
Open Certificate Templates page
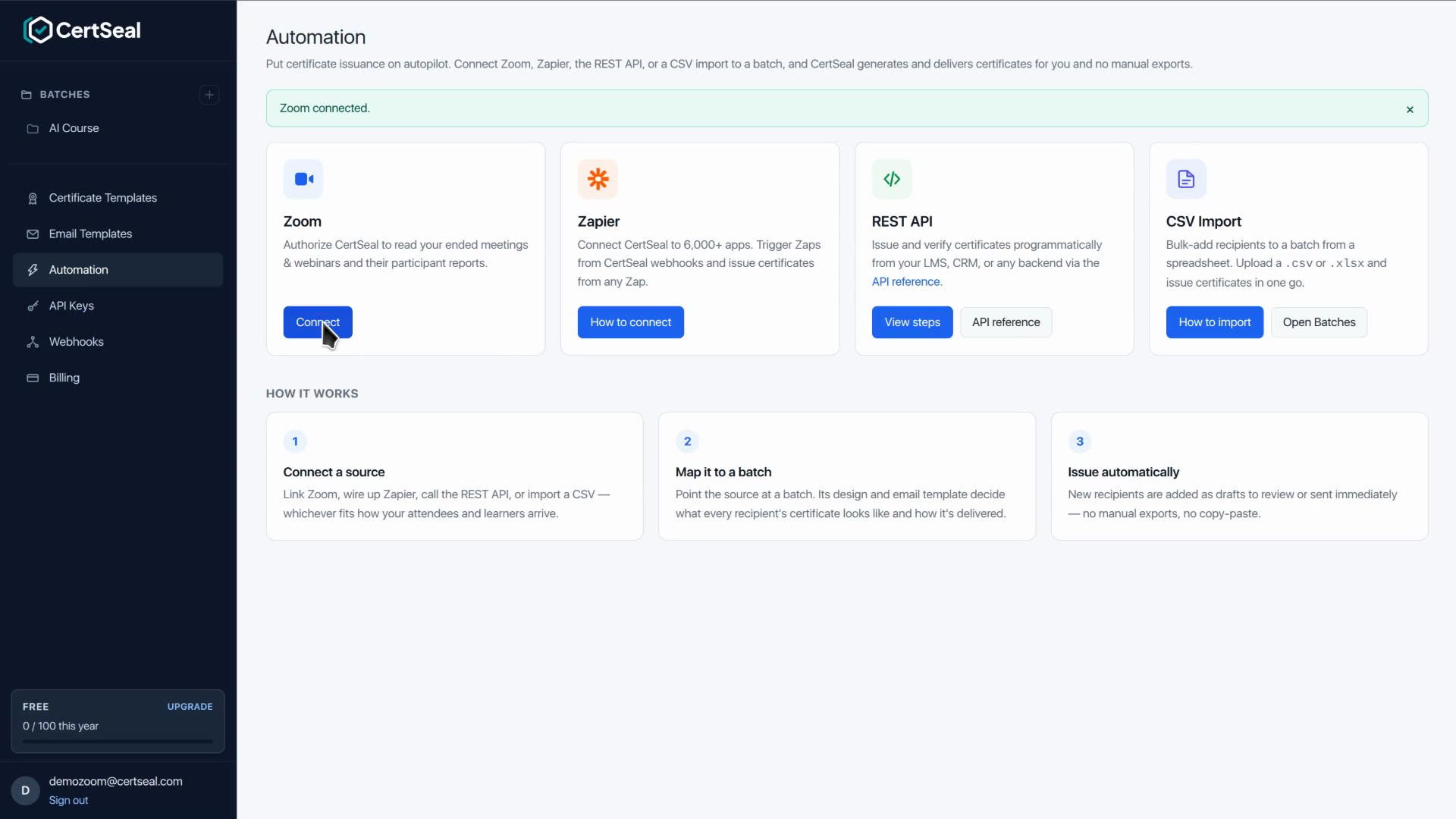pyautogui.click(x=118, y=198)
